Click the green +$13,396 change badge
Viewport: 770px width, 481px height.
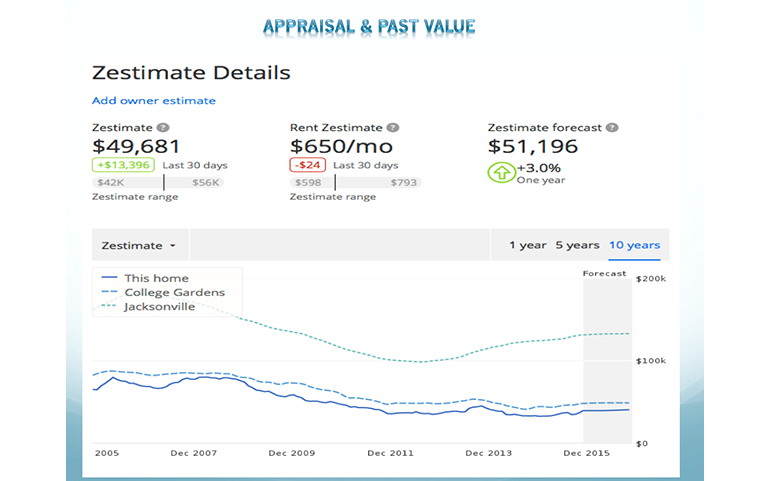click(x=121, y=165)
